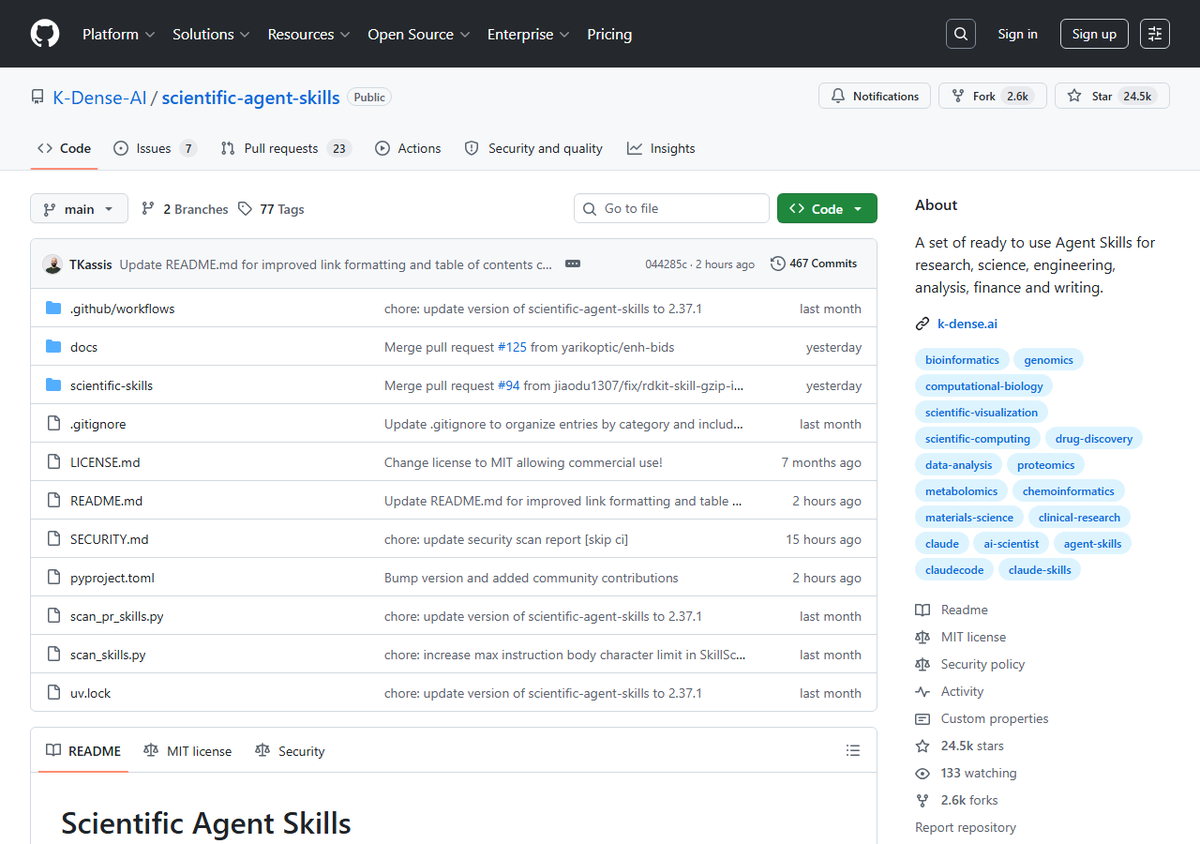Click the Go to file search field
Image resolution: width=1200 pixels, height=844 pixels.
(x=671, y=208)
